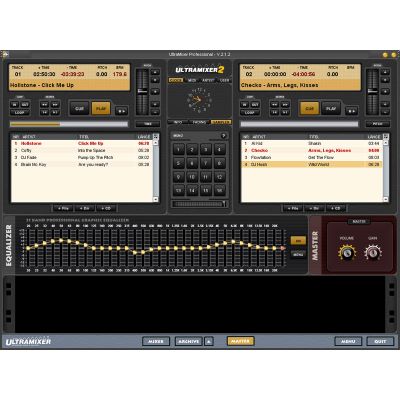
Task: Switch to the CLOCK tab
Action: coord(176,80)
